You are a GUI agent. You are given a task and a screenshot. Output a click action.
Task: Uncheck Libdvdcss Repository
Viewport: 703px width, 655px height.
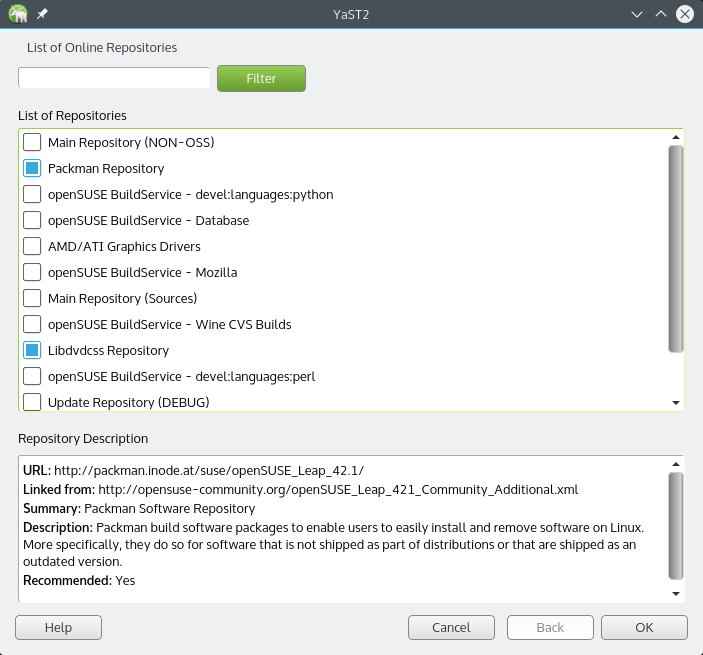pos(32,350)
